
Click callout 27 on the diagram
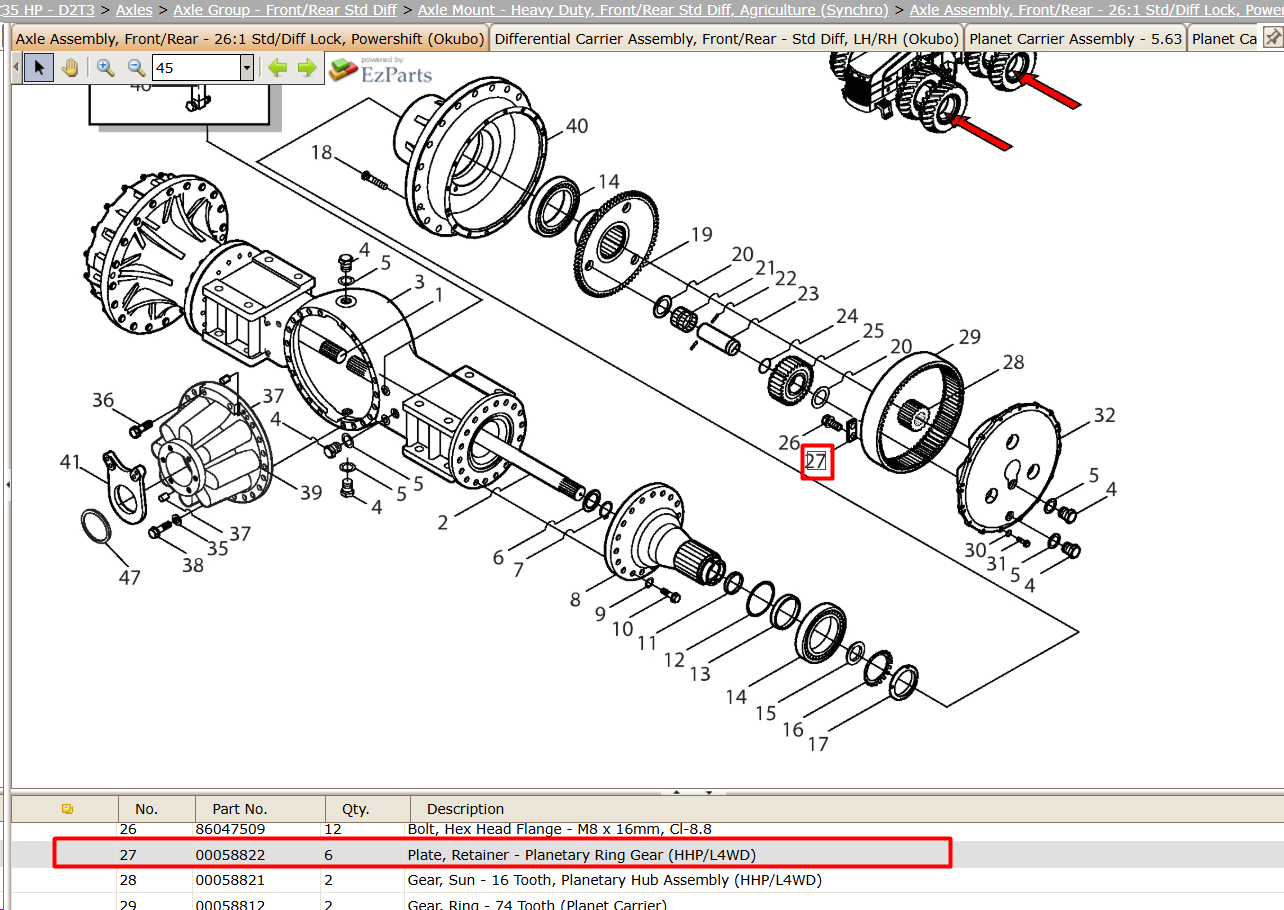(x=816, y=461)
